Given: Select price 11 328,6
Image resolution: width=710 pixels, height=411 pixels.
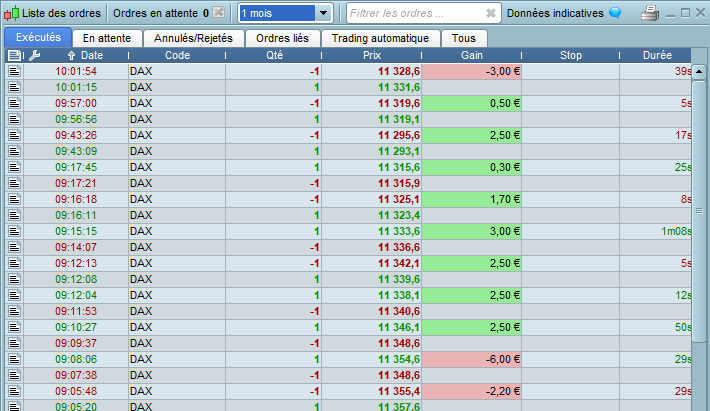Looking at the screenshot, I should (x=399, y=72).
